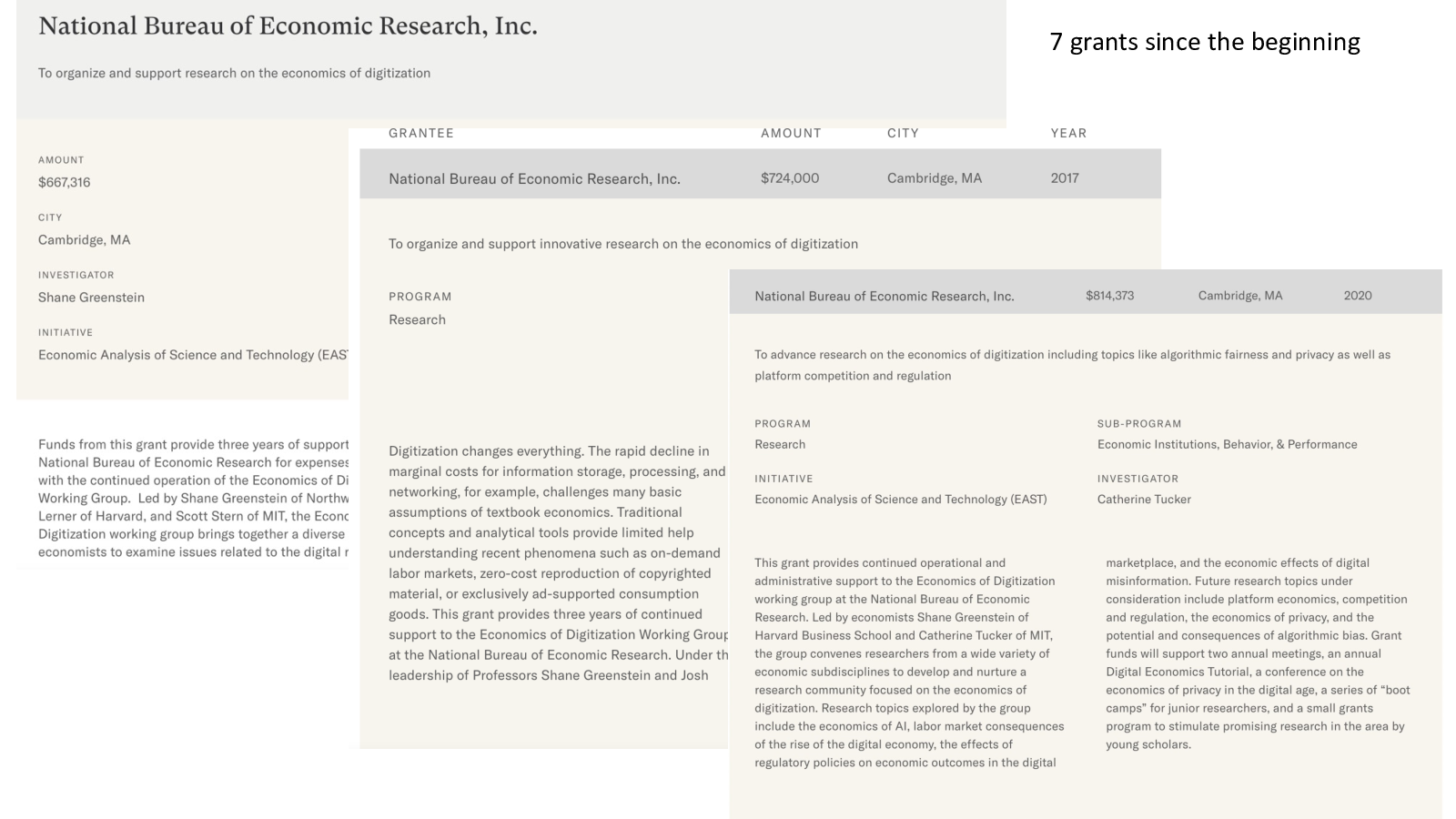Click the '7 grants since the beginning' caption

point(1205,42)
